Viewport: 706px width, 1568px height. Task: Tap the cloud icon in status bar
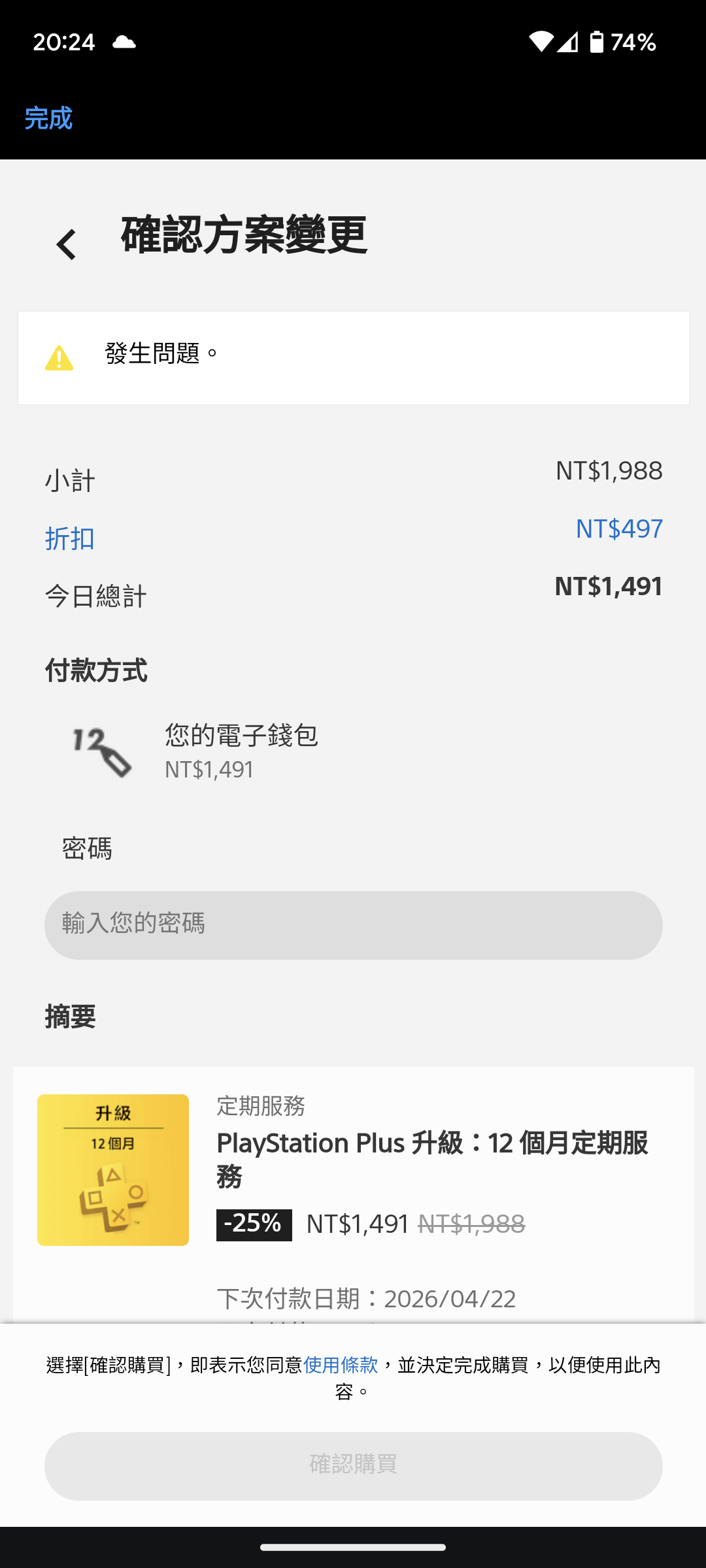tap(124, 42)
